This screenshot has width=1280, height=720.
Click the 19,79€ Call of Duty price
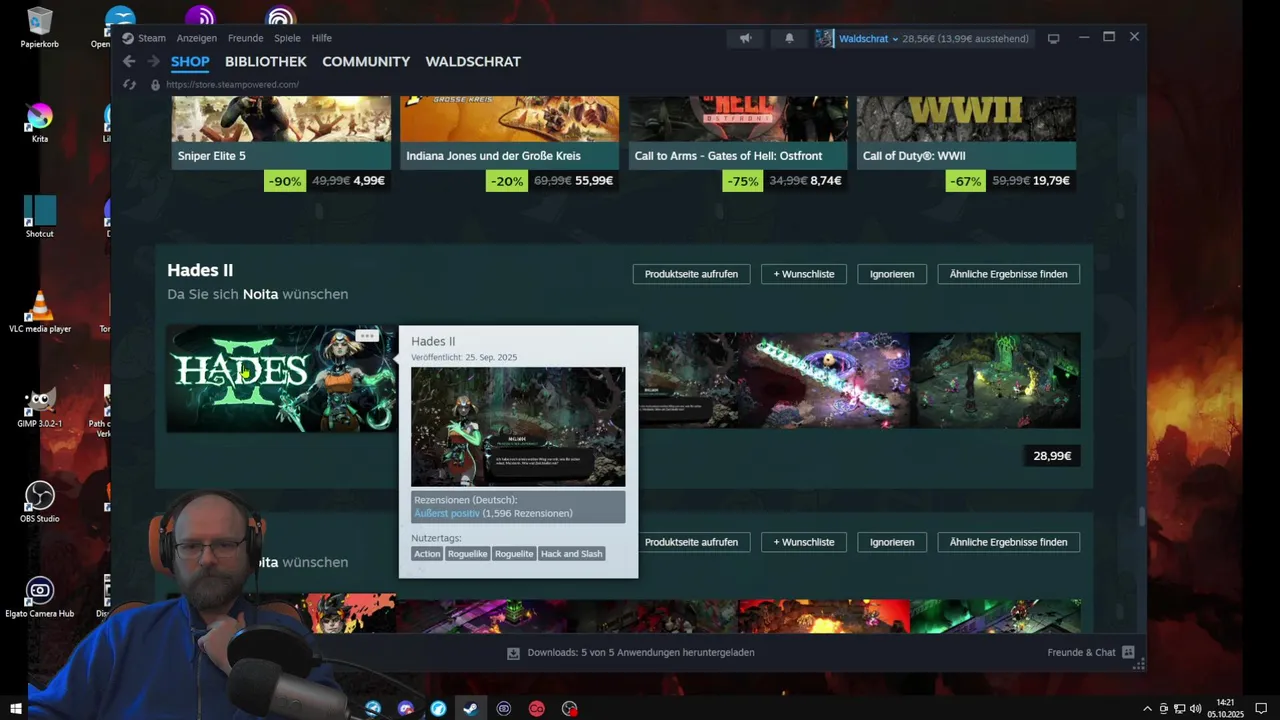[x=1051, y=181]
